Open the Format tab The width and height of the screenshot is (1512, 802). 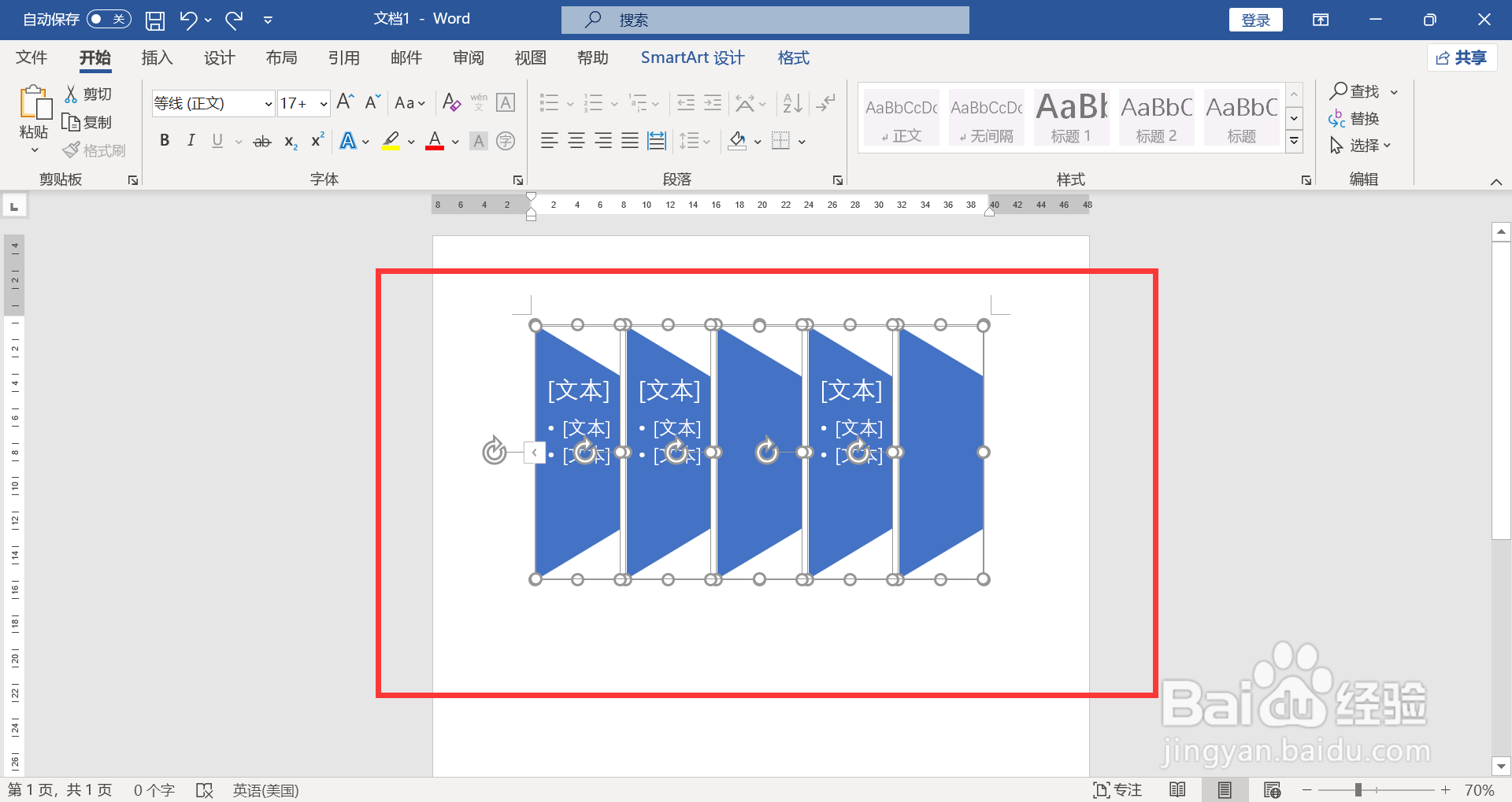793,57
